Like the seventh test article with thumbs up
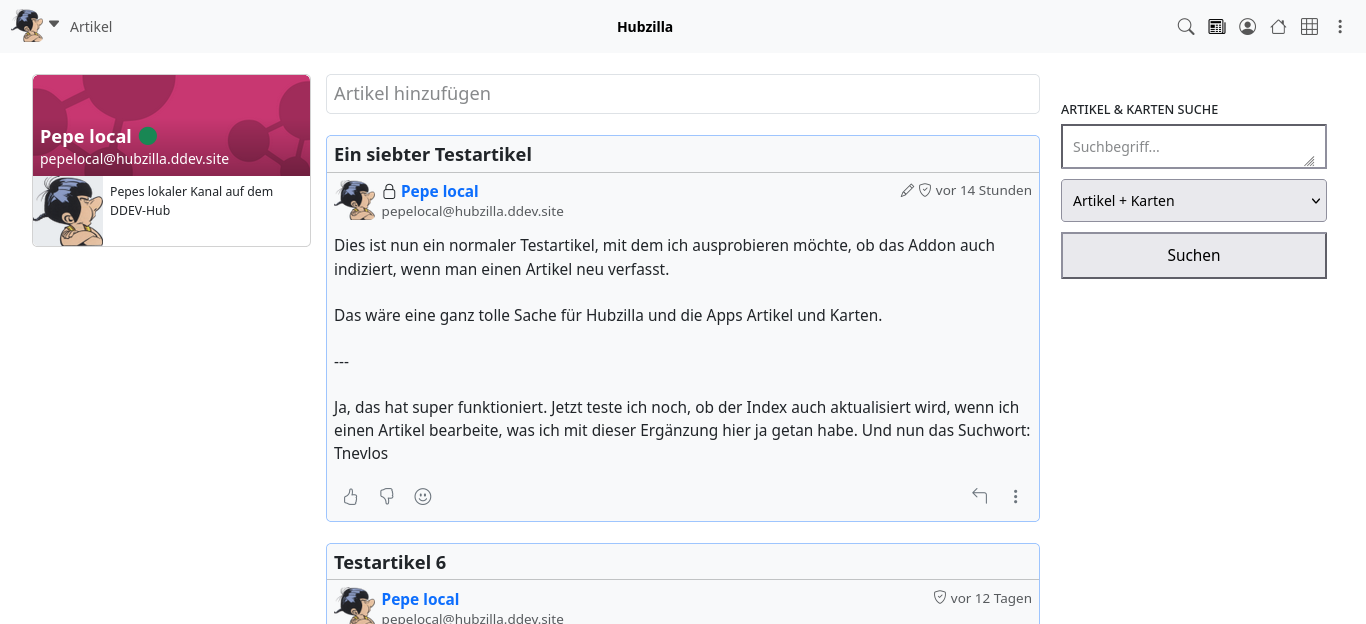Screen dimensions: 1366x624 tap(350, 496)
